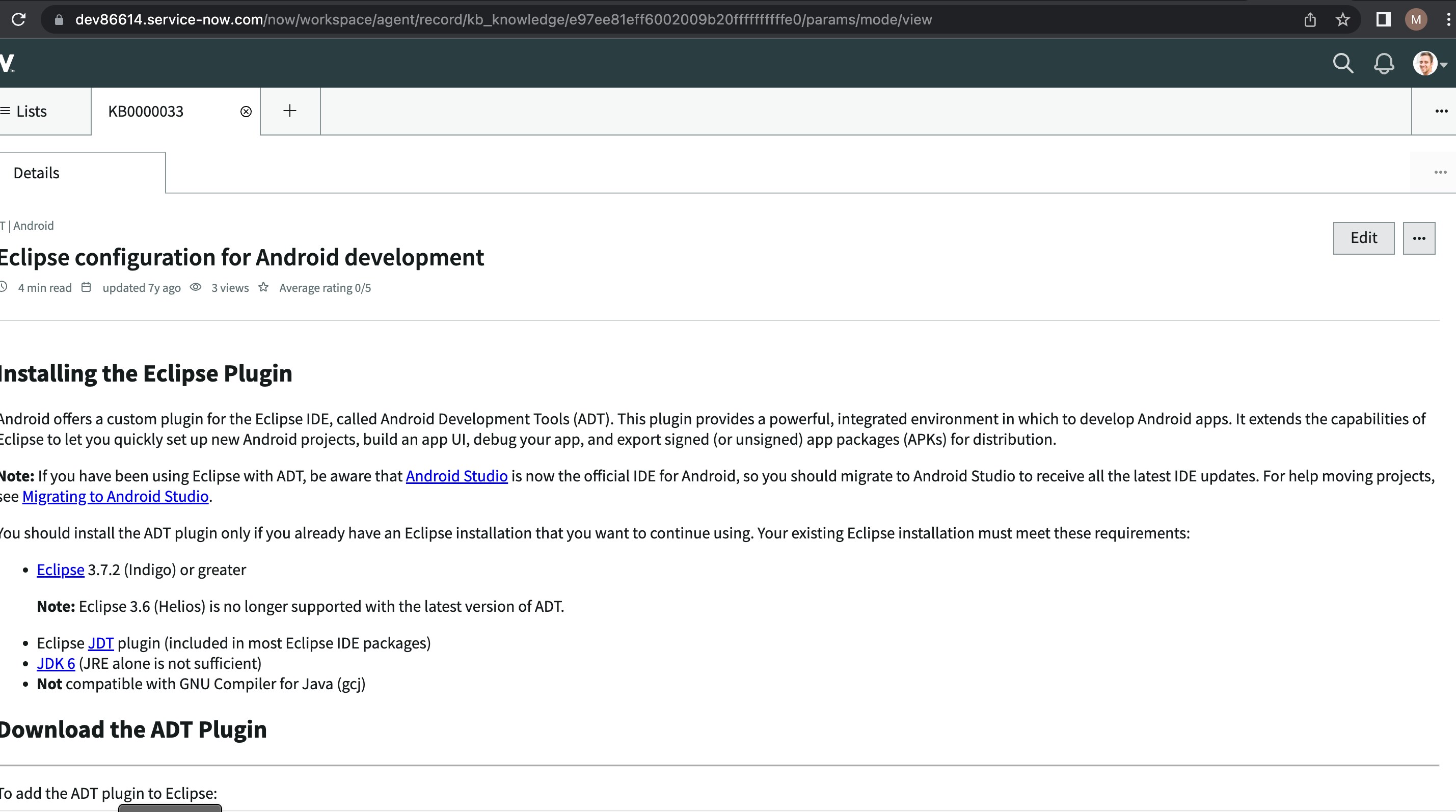Click the 'Average rating 0/5' text
1456x812 pixels.
coord(325,288)
